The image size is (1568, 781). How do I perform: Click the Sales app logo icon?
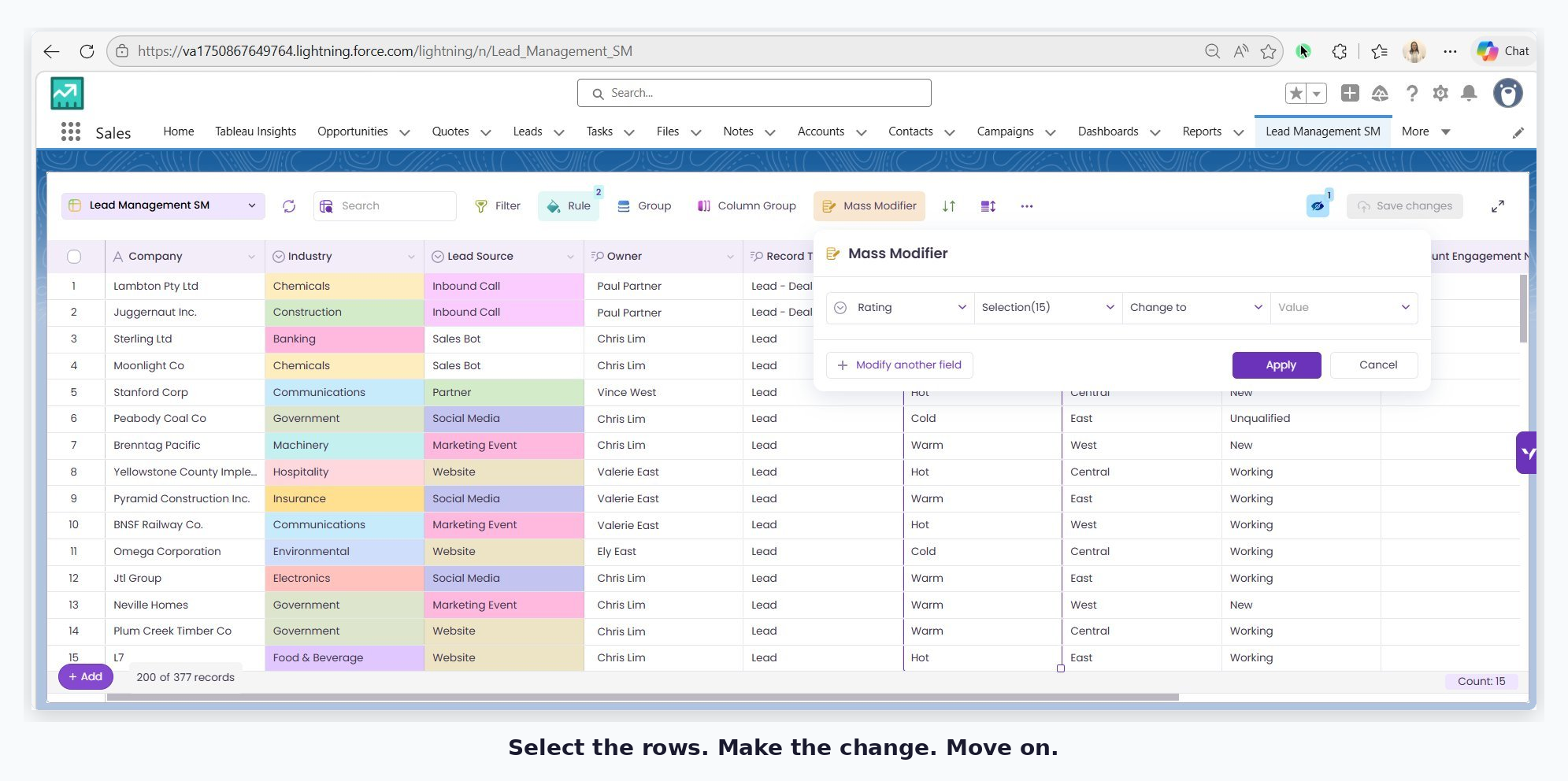tap(67, 94)
